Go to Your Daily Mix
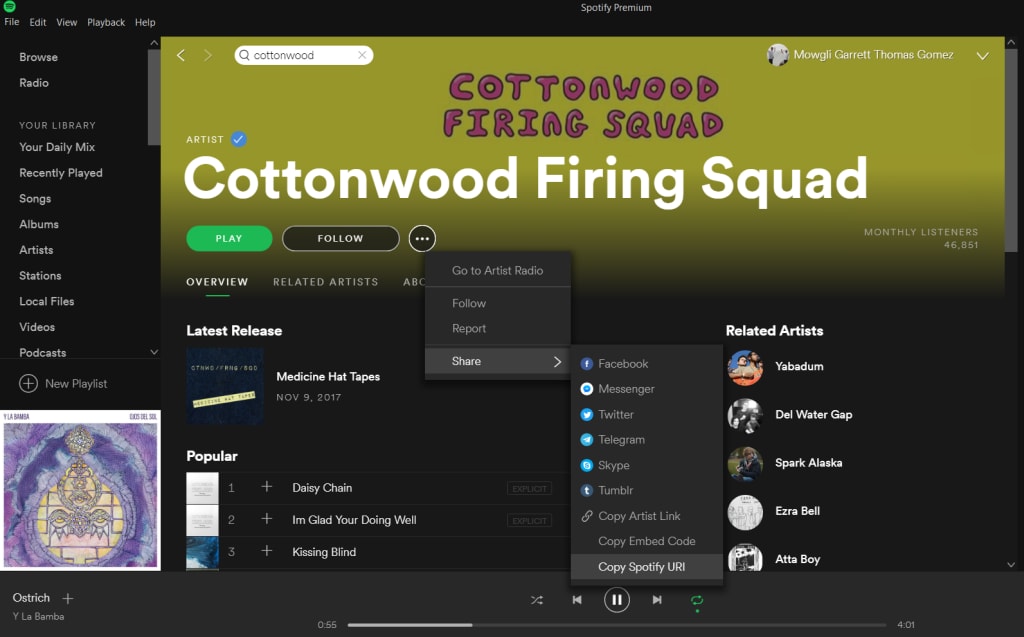Viewport: 1024px width, 637px height. (x=57, y=147)
